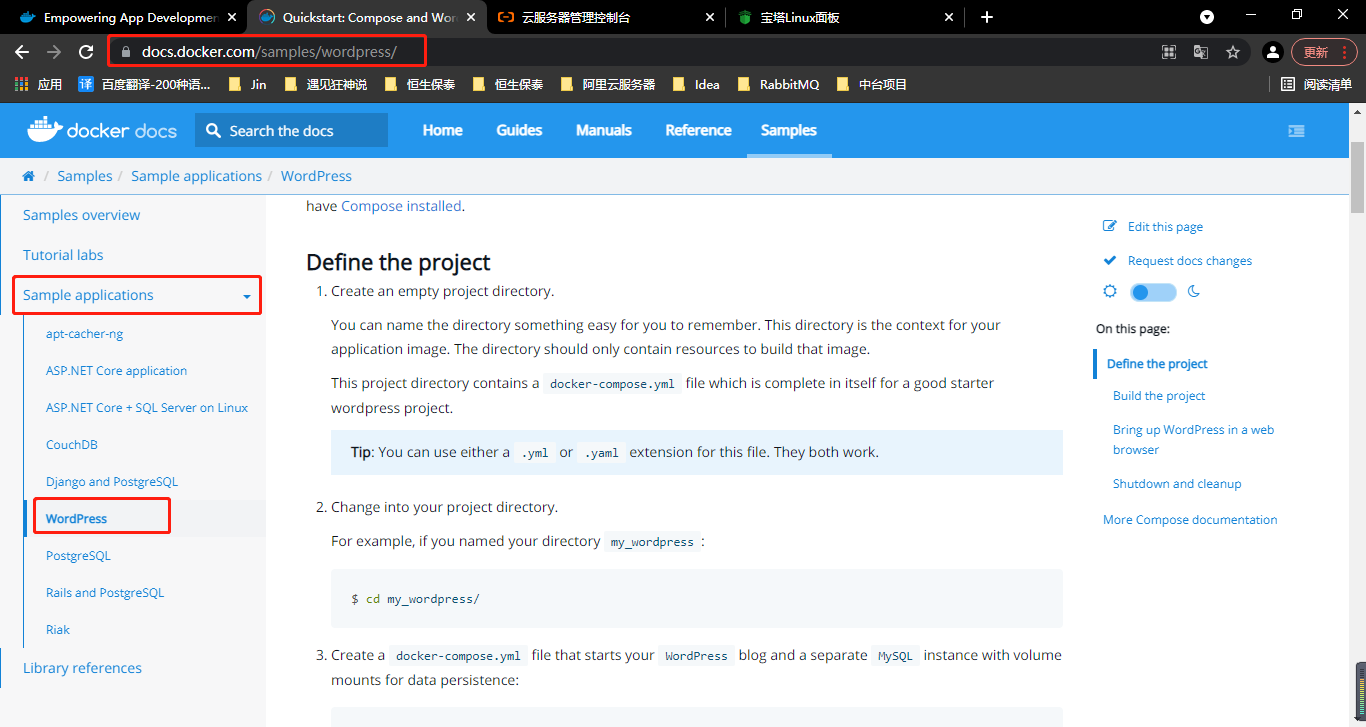This screenshot has width=1366, height=727.
Task: Open Rails and PostgreSQL sample
Action: (x=105, y=593)
